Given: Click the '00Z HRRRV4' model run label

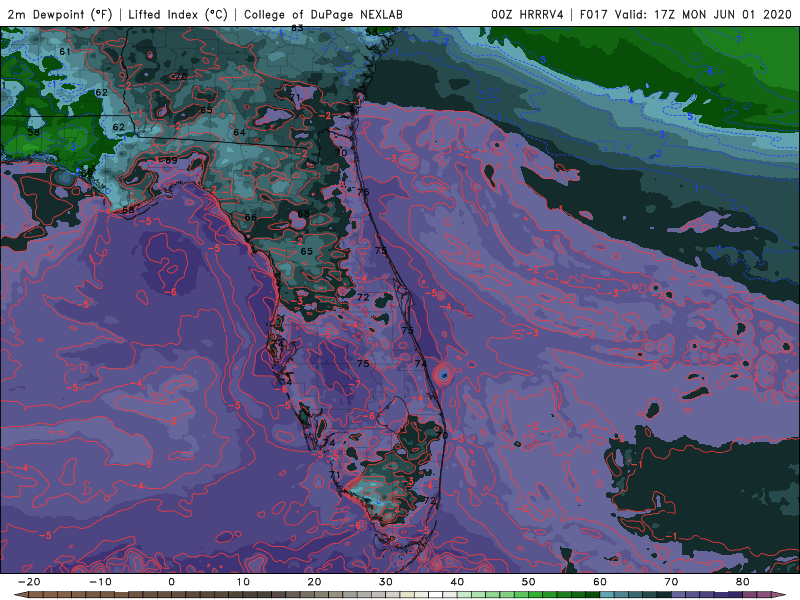Looking at the screenshot, I should point(527,14).
